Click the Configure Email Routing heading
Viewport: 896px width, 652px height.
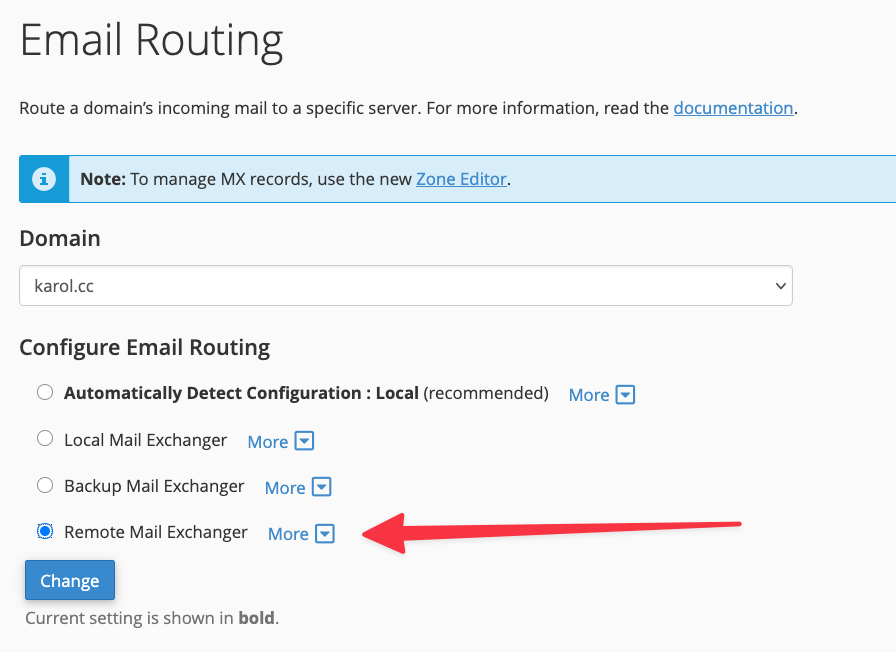[145, 347]
